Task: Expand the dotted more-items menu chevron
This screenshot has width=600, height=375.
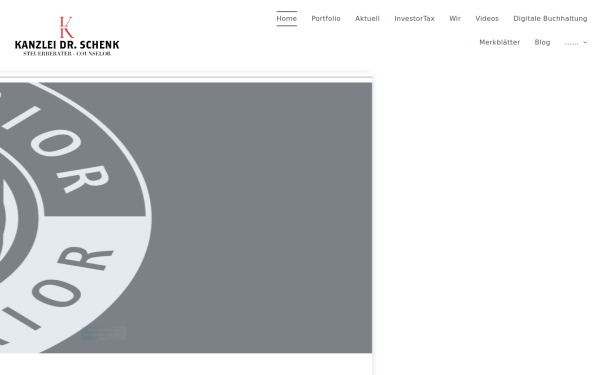Action: (x=585, y=42)
